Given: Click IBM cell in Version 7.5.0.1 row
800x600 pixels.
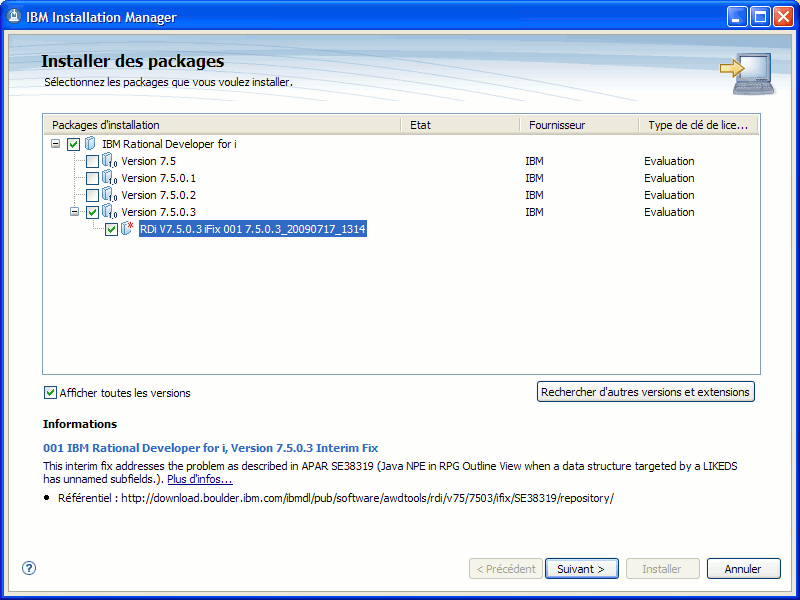Looking at the screenshot, I should click(534, 178).
